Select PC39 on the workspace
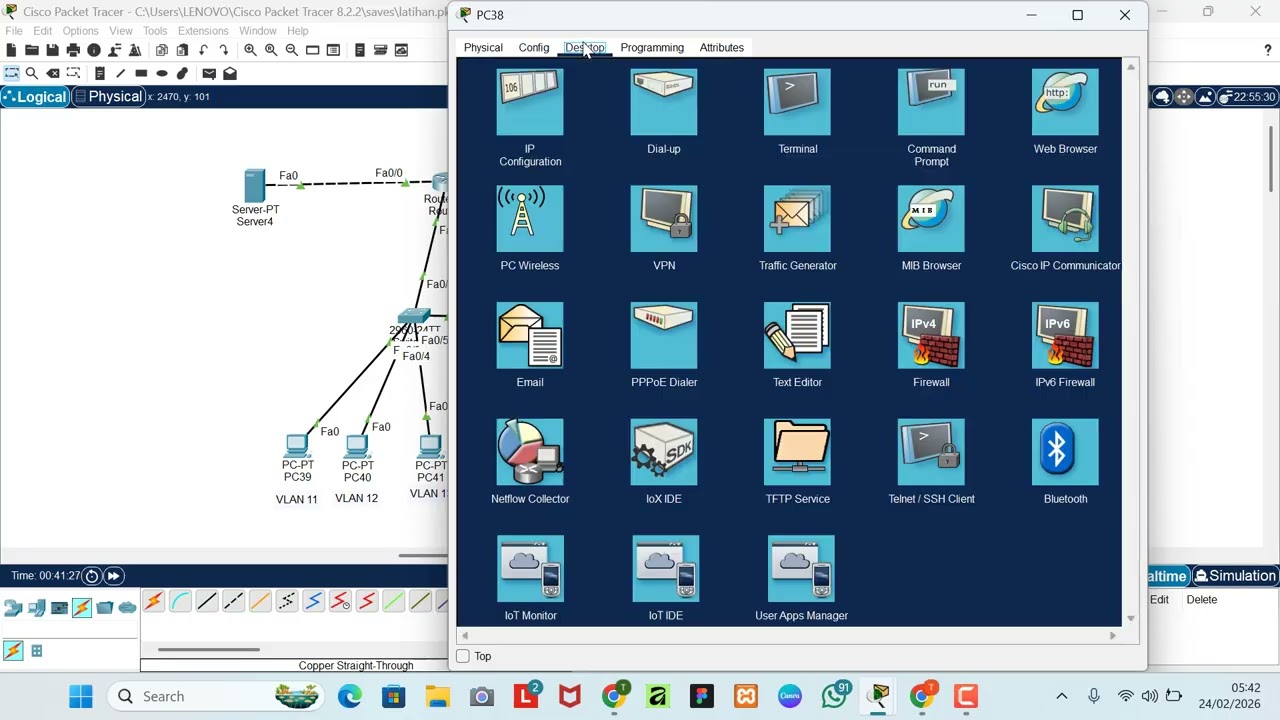Viewport: 1280px width, 720px height. [x=297, y=446]
